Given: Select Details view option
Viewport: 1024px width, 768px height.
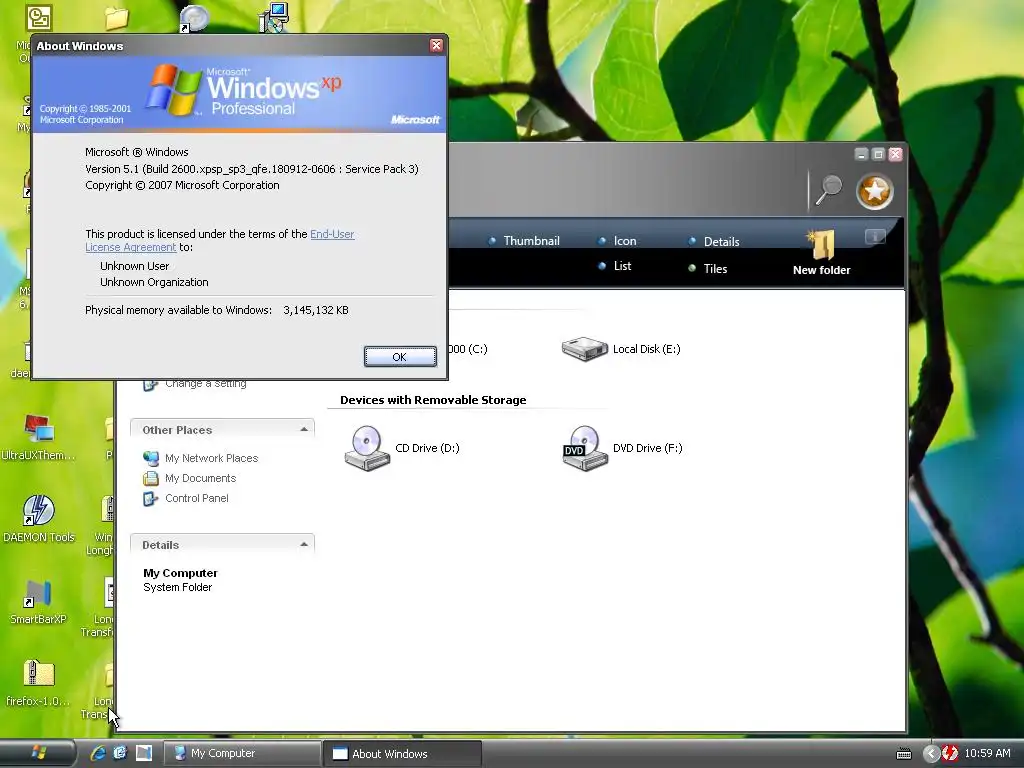Looking at the screenshot, I should tap(714, 242).
